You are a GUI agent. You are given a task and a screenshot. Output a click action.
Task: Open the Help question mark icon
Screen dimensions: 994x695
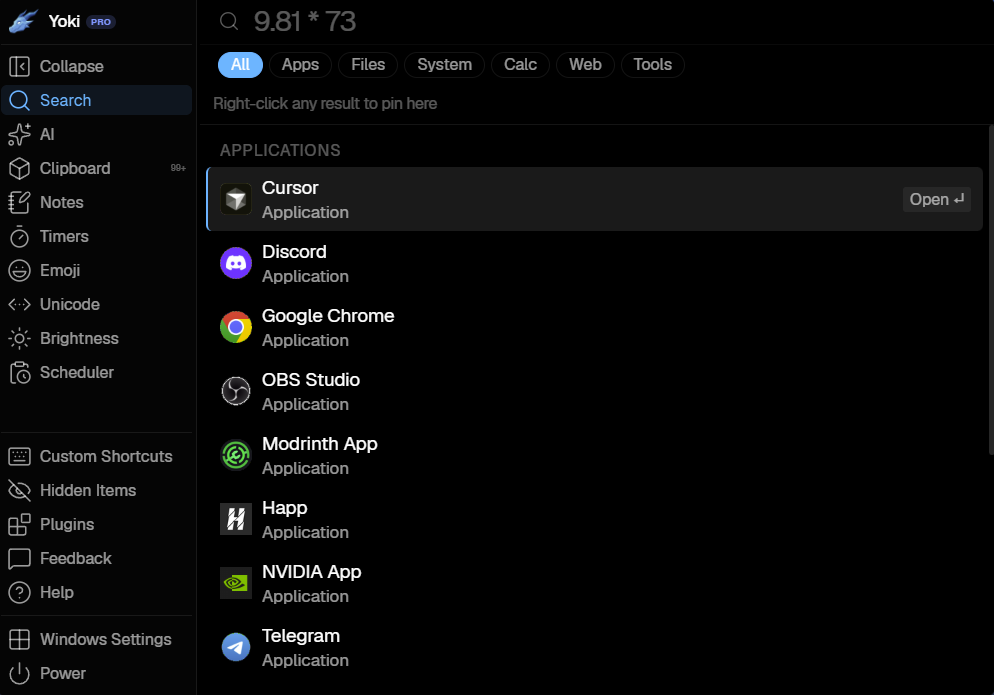20,592
